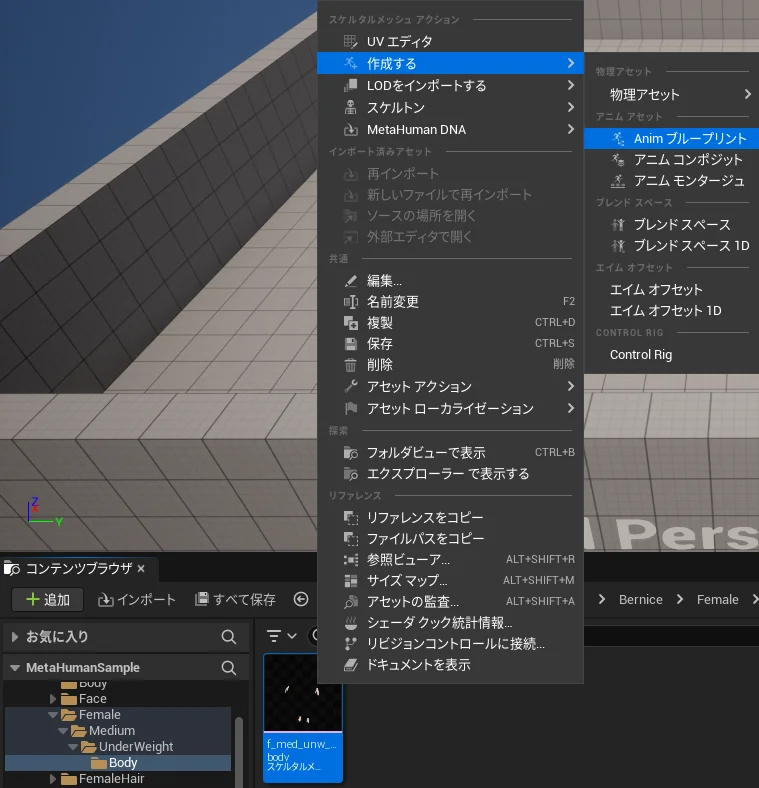The height and width of the screenshot is (788, 759).
Task: Select 名前変更 to rename asset
Action: click(x=450, y=302)
